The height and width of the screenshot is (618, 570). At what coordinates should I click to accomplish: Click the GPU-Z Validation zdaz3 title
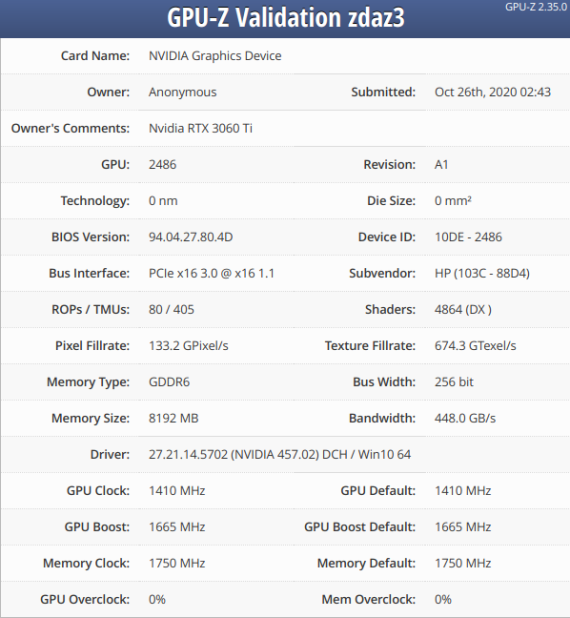[x=286, y=18]
